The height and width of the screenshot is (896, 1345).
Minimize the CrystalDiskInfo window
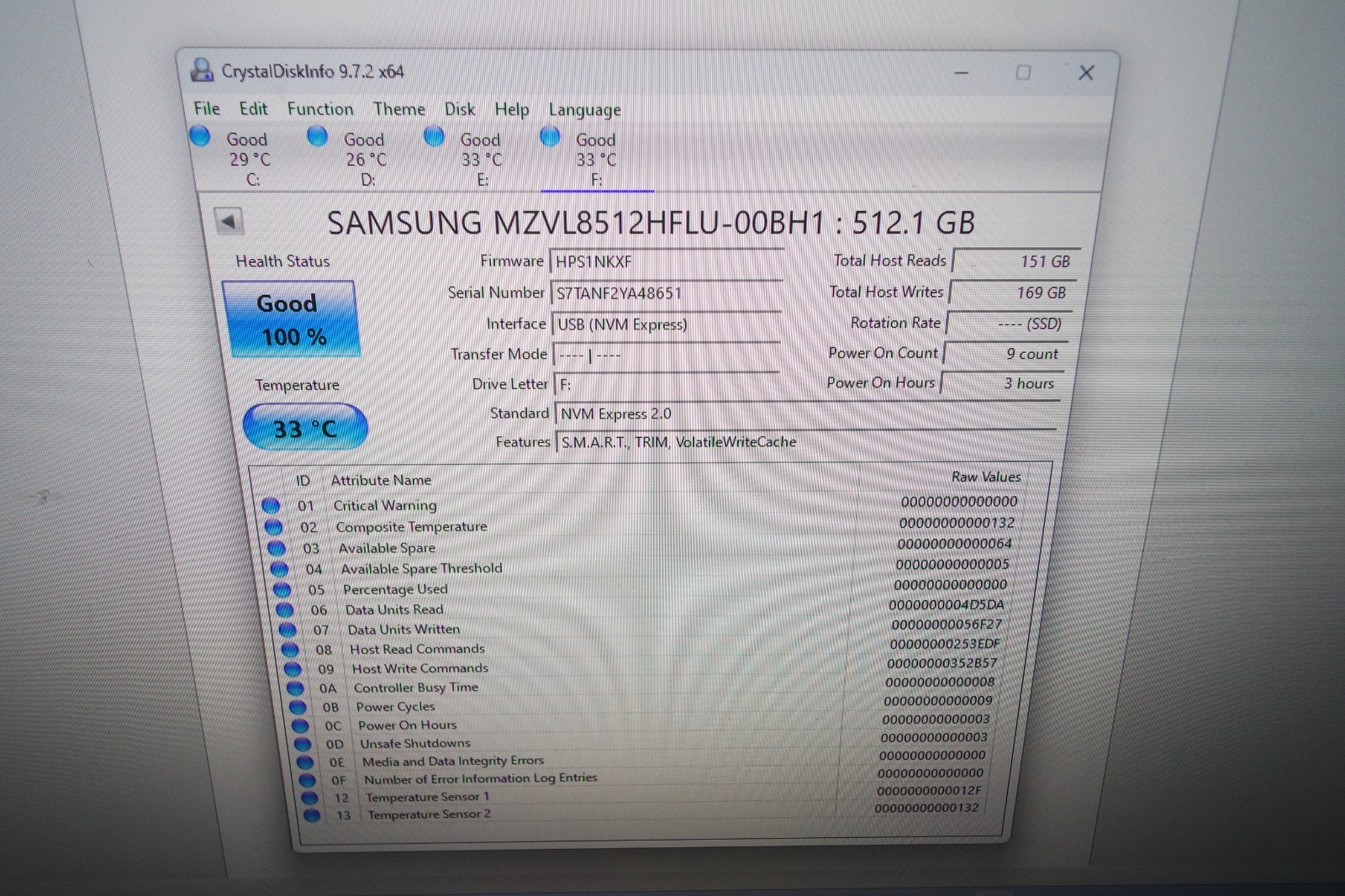(962, 73)
